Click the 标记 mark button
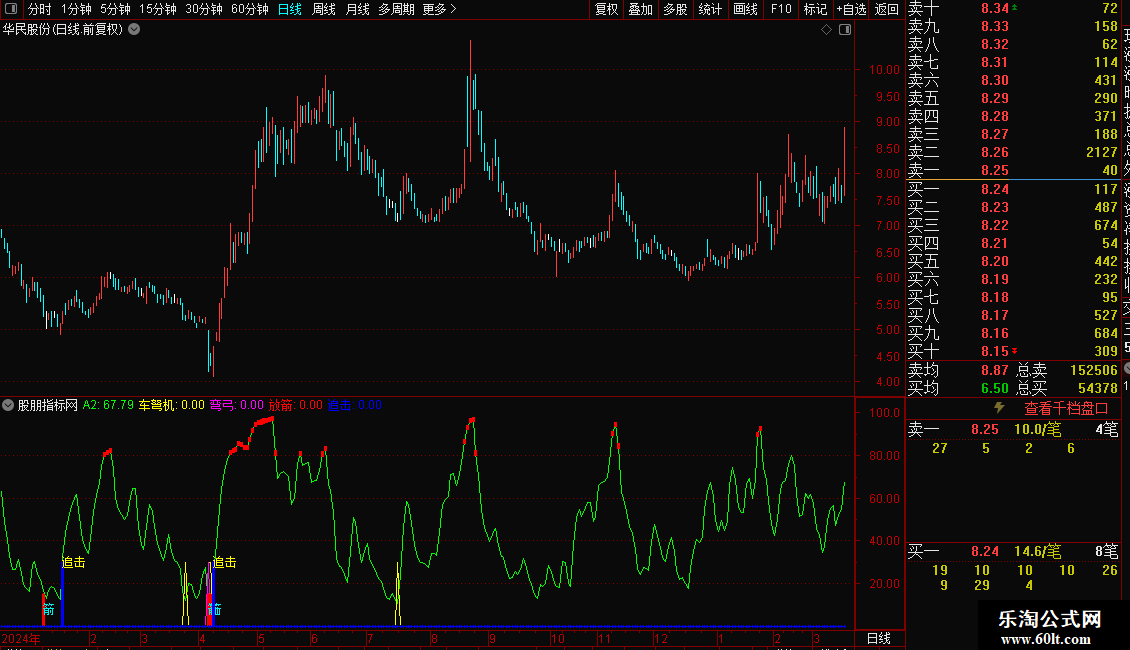The image size is (1130, 650). (x=815, y=9)
